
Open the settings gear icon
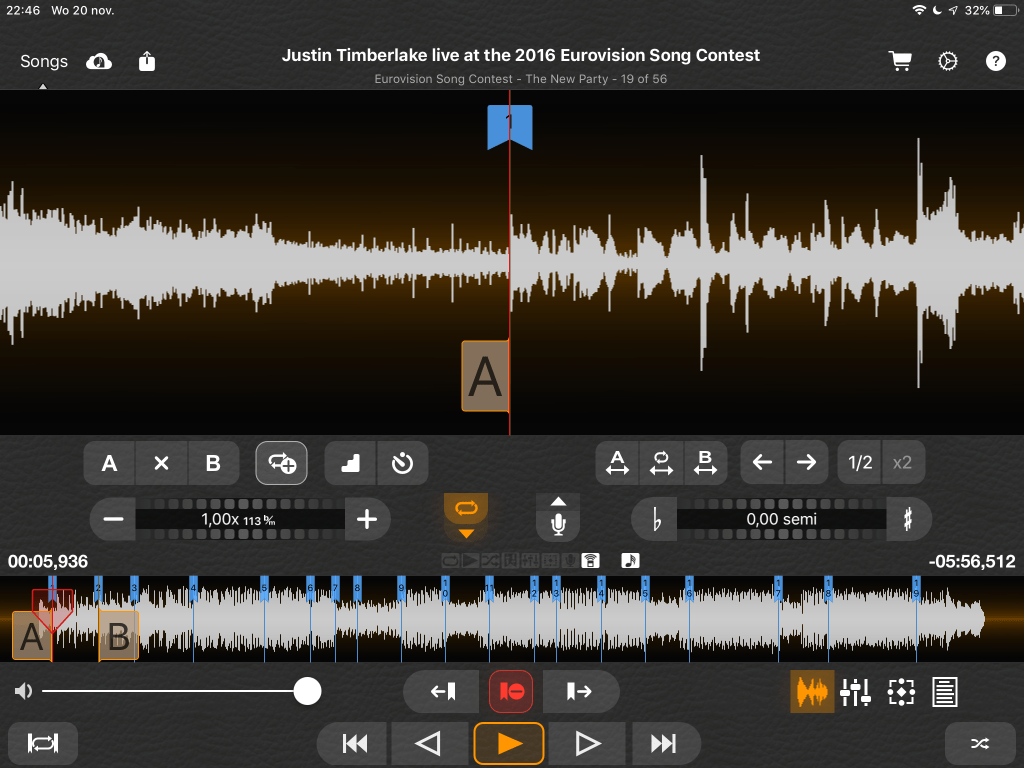pos(947,61)
